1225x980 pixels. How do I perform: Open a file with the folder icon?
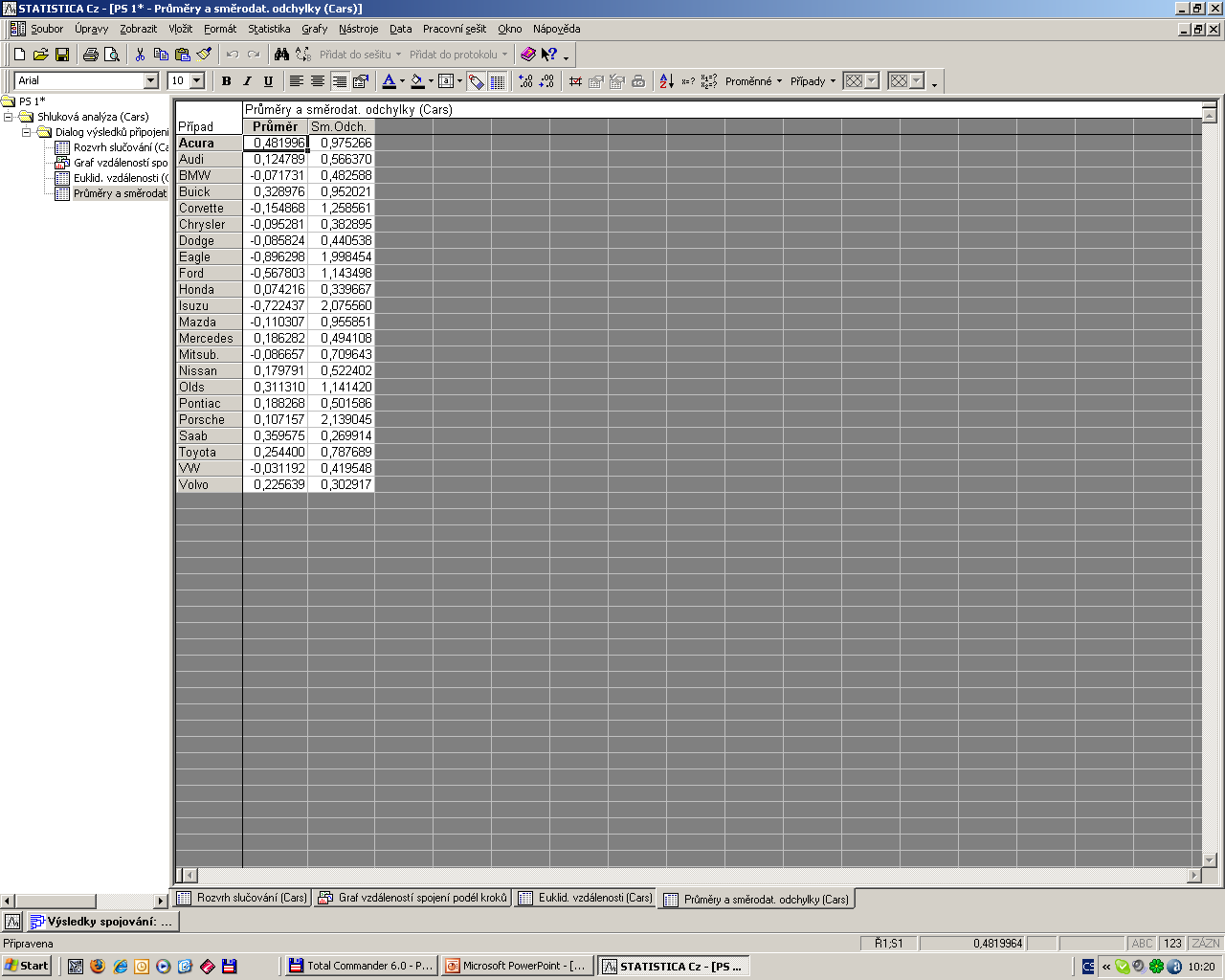[x=40, y=55]
